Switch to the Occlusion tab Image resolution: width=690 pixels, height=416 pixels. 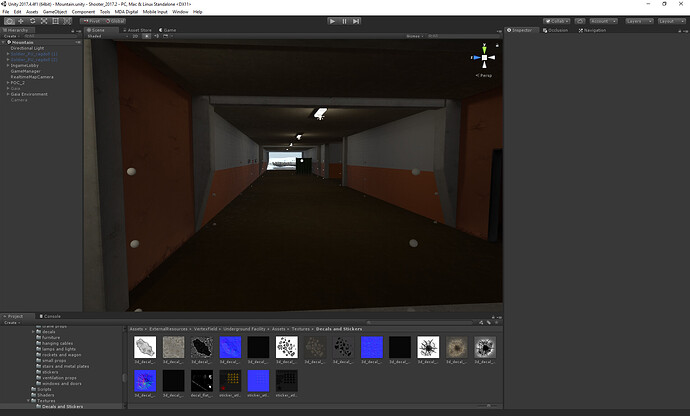pyautogui.click(x=555, y=30)
